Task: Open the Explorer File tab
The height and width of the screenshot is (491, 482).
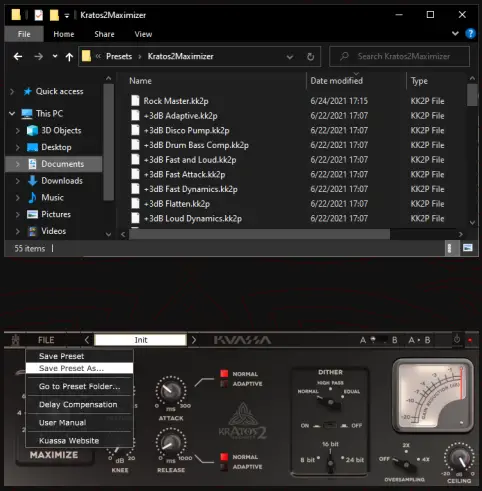Action: [24, 34]
